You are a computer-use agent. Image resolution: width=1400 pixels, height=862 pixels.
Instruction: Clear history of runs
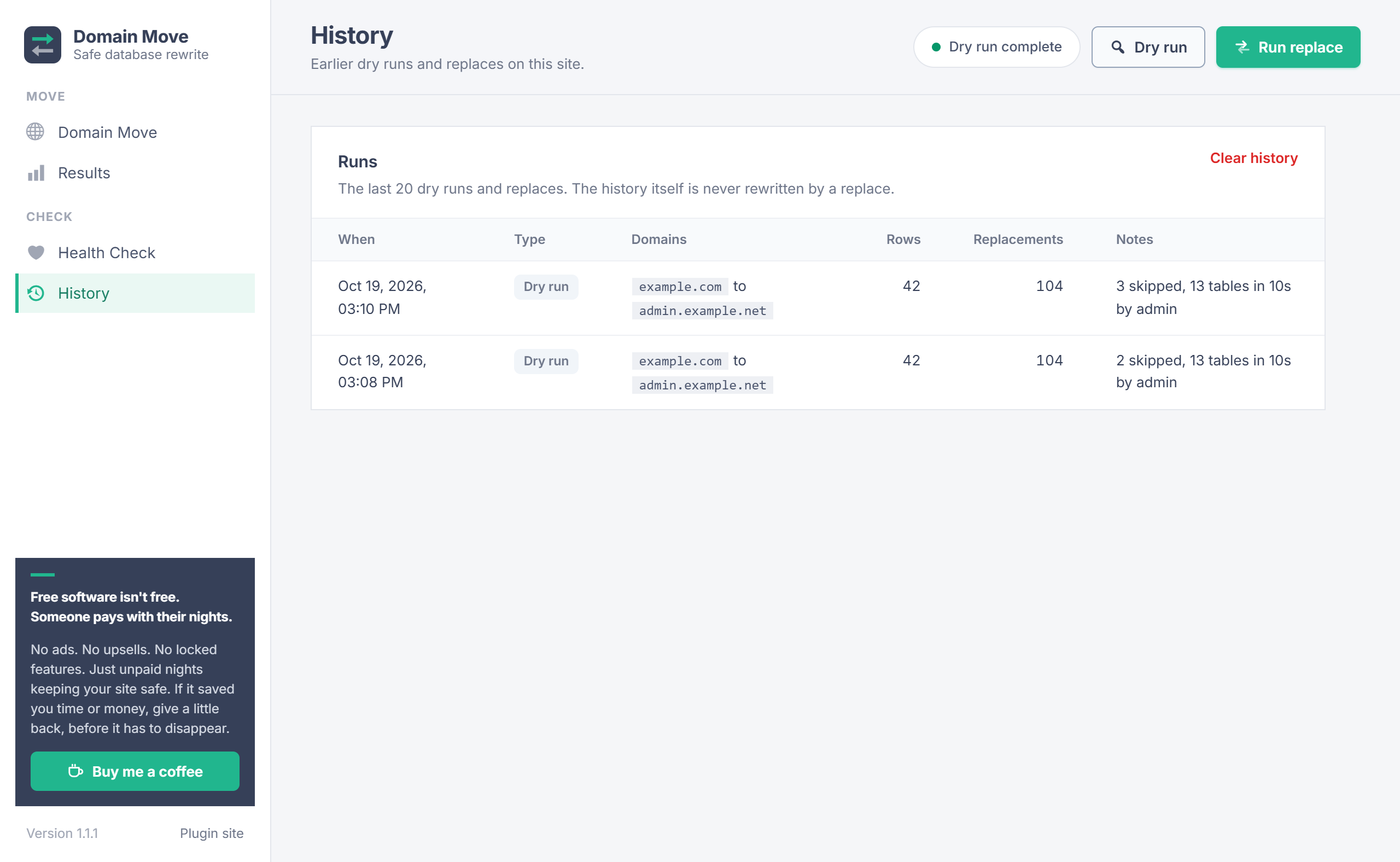click(x=1253, y=158)
